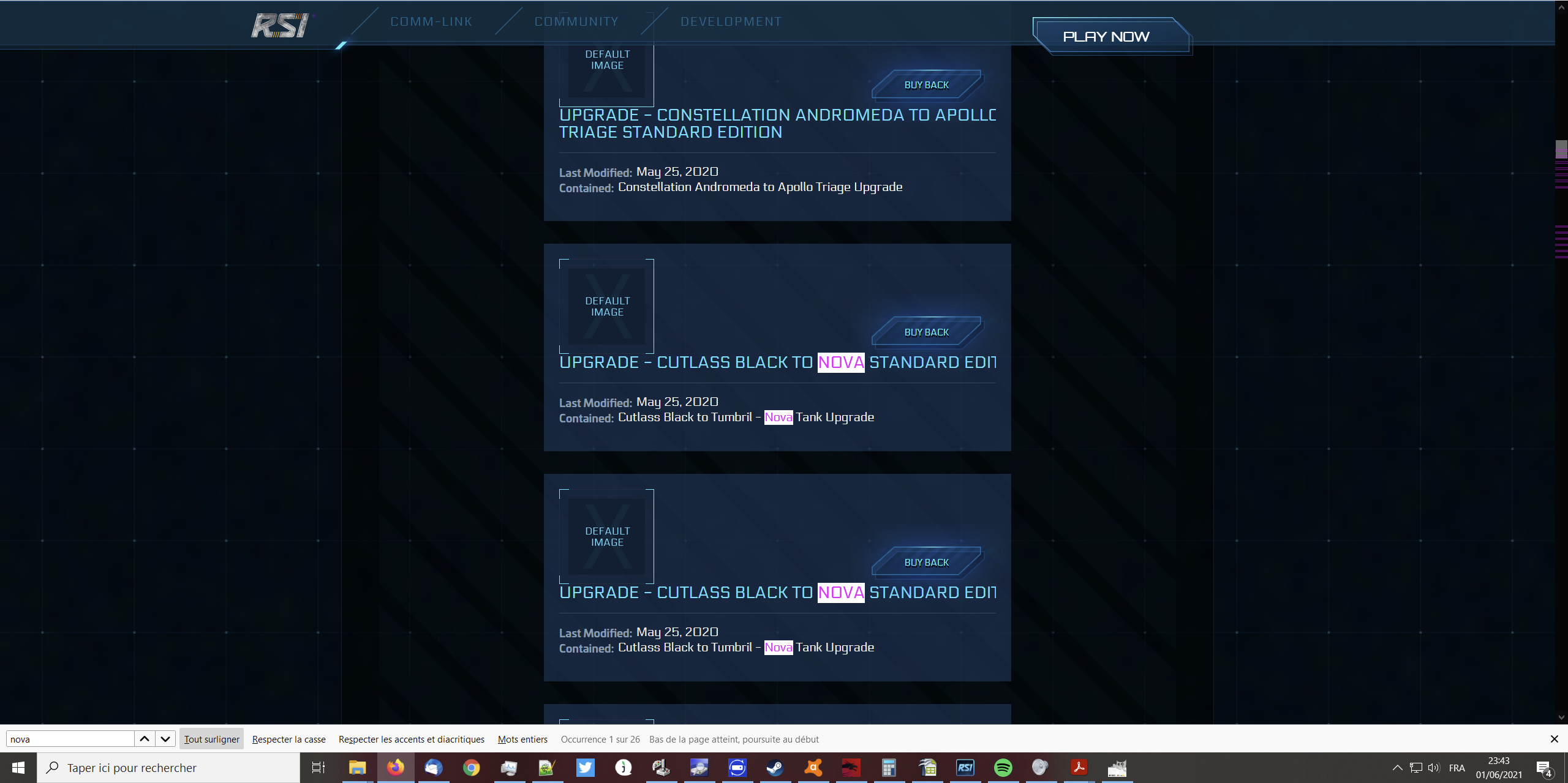The image size is (1568, 783).
Task: Open Thunderbird mail from taskbar
Action: 434,767
